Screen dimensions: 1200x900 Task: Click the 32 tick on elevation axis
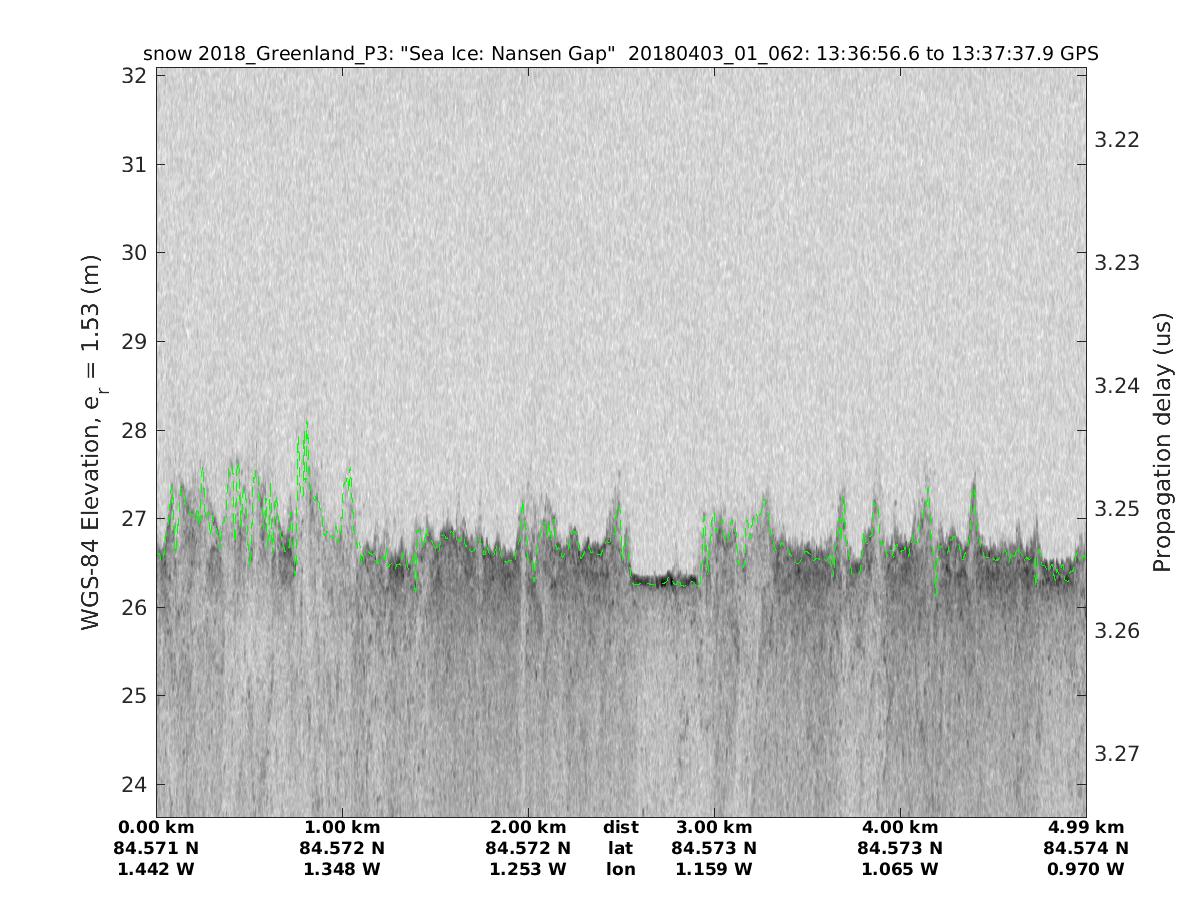click(135, 76)
